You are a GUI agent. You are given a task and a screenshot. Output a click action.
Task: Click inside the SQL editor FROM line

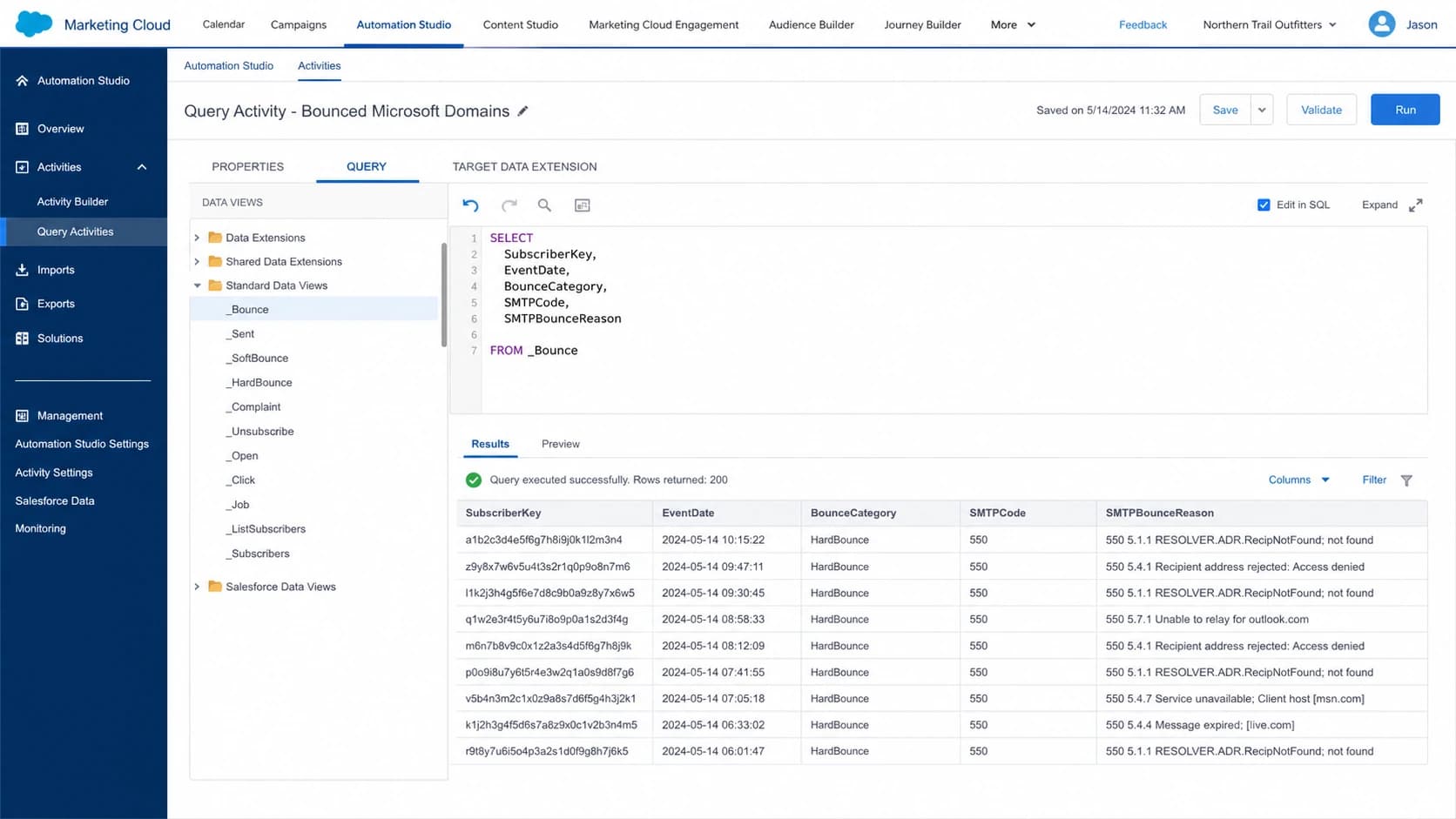[x=534, y=350]
